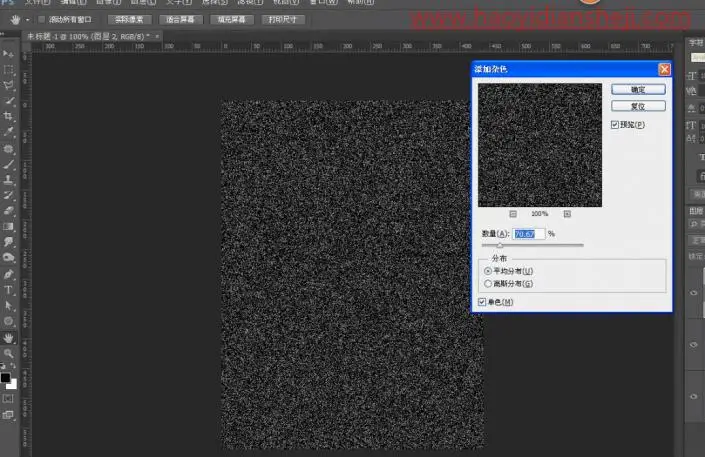Image resolution: width=705 pixels, height=457 pixels.
Task: Select the Crop tool
Action: (x=8, y=116)
